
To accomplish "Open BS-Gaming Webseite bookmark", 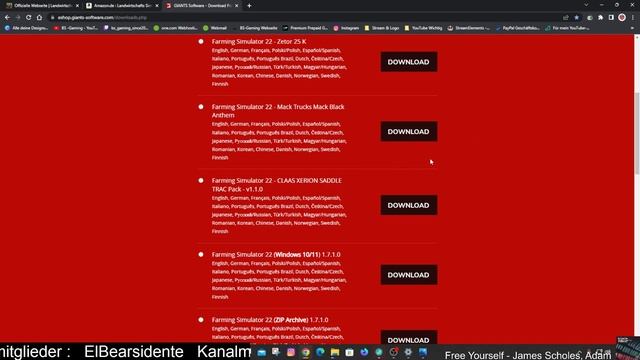I will click(x=255, y=28).
